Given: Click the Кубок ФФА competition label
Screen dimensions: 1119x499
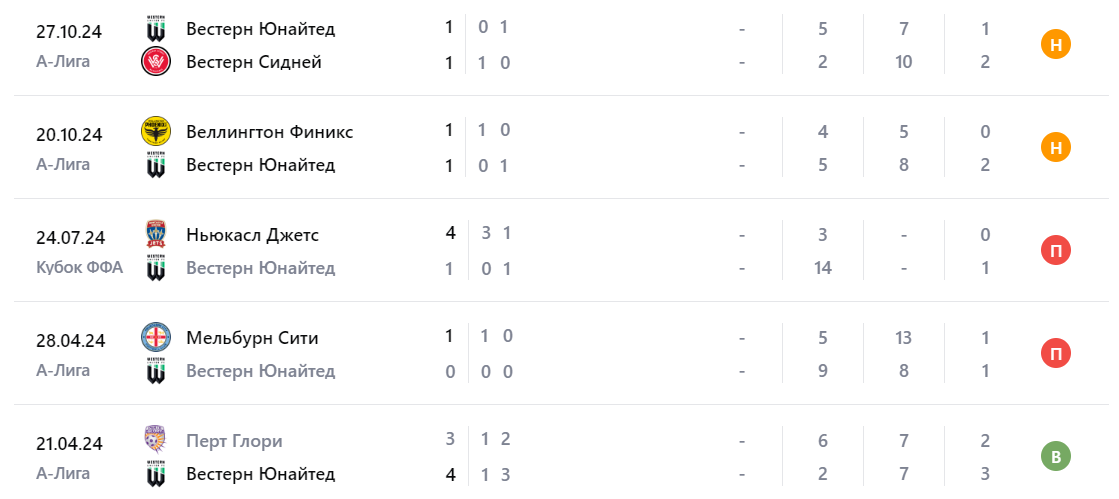Looking at the screenshot, I should (x=79, y=267).
